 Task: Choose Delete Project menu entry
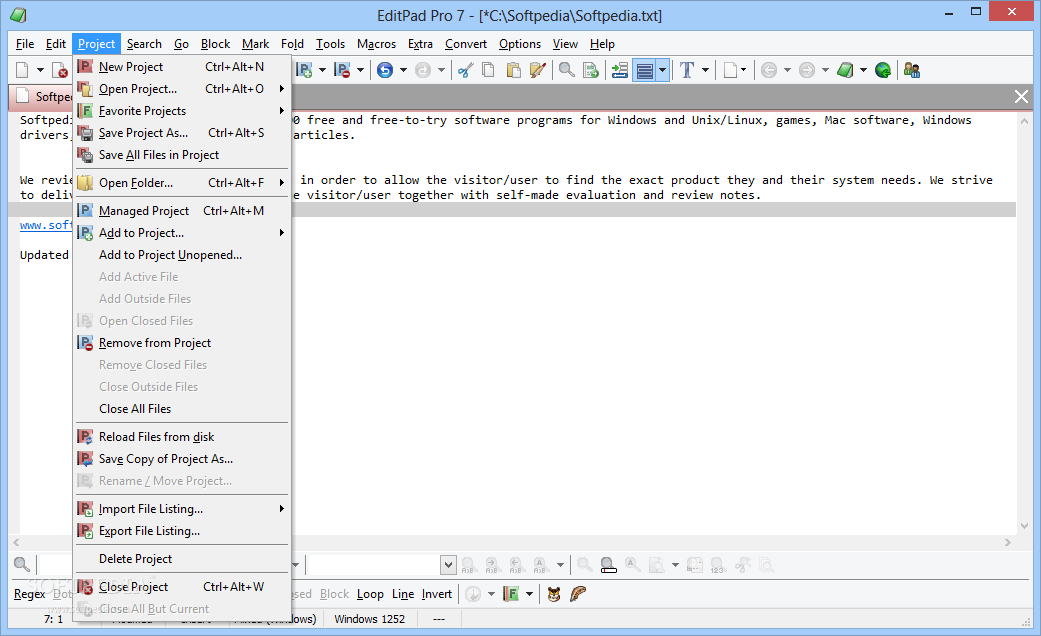pyautogui.click(x=181, y=559)
